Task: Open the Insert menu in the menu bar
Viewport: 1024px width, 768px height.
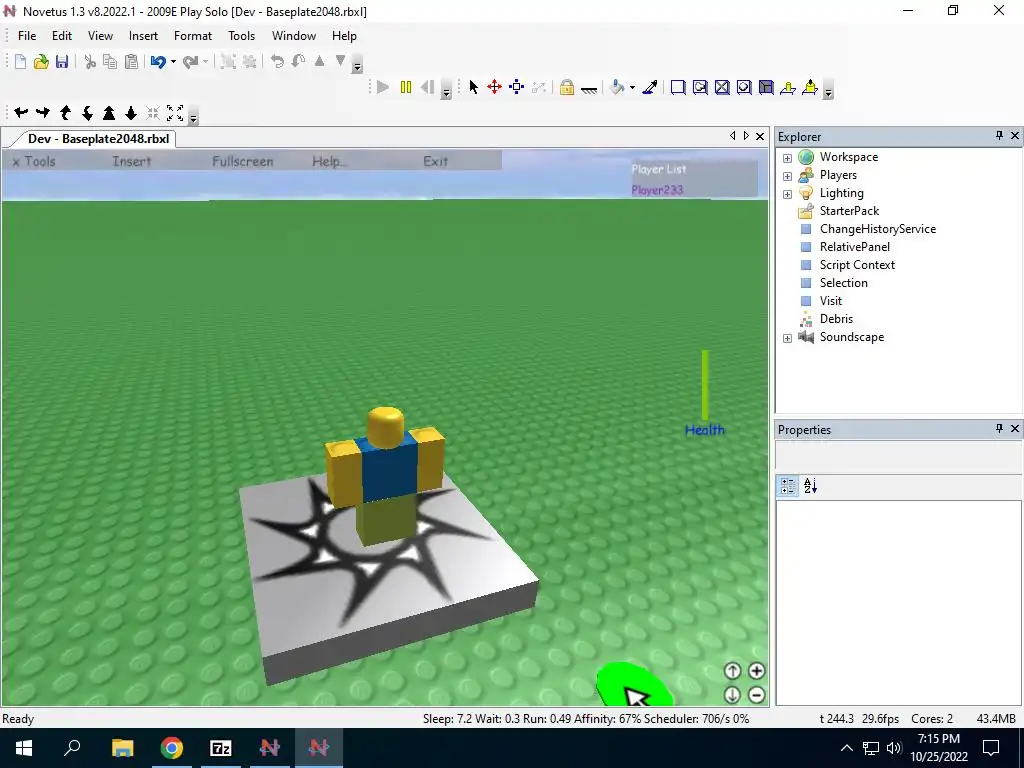Action: [x=143, y=36]
